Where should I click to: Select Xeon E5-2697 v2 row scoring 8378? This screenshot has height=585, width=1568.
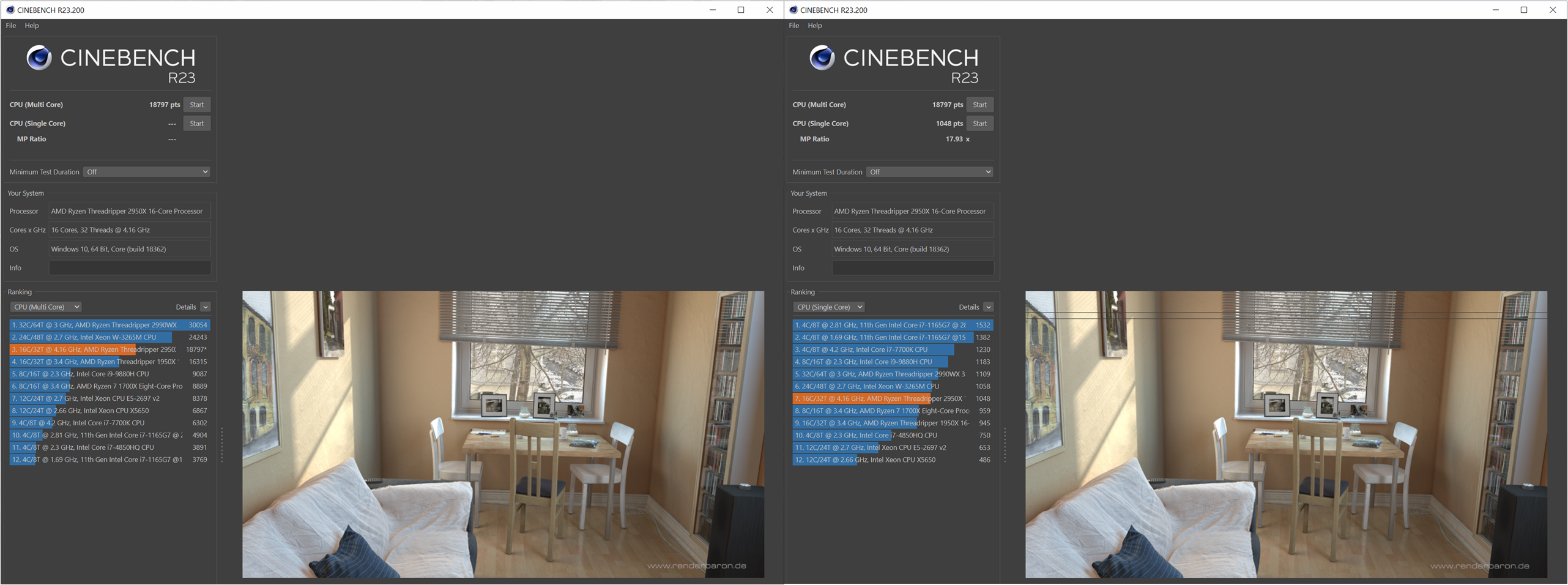(x=110, y=398)
